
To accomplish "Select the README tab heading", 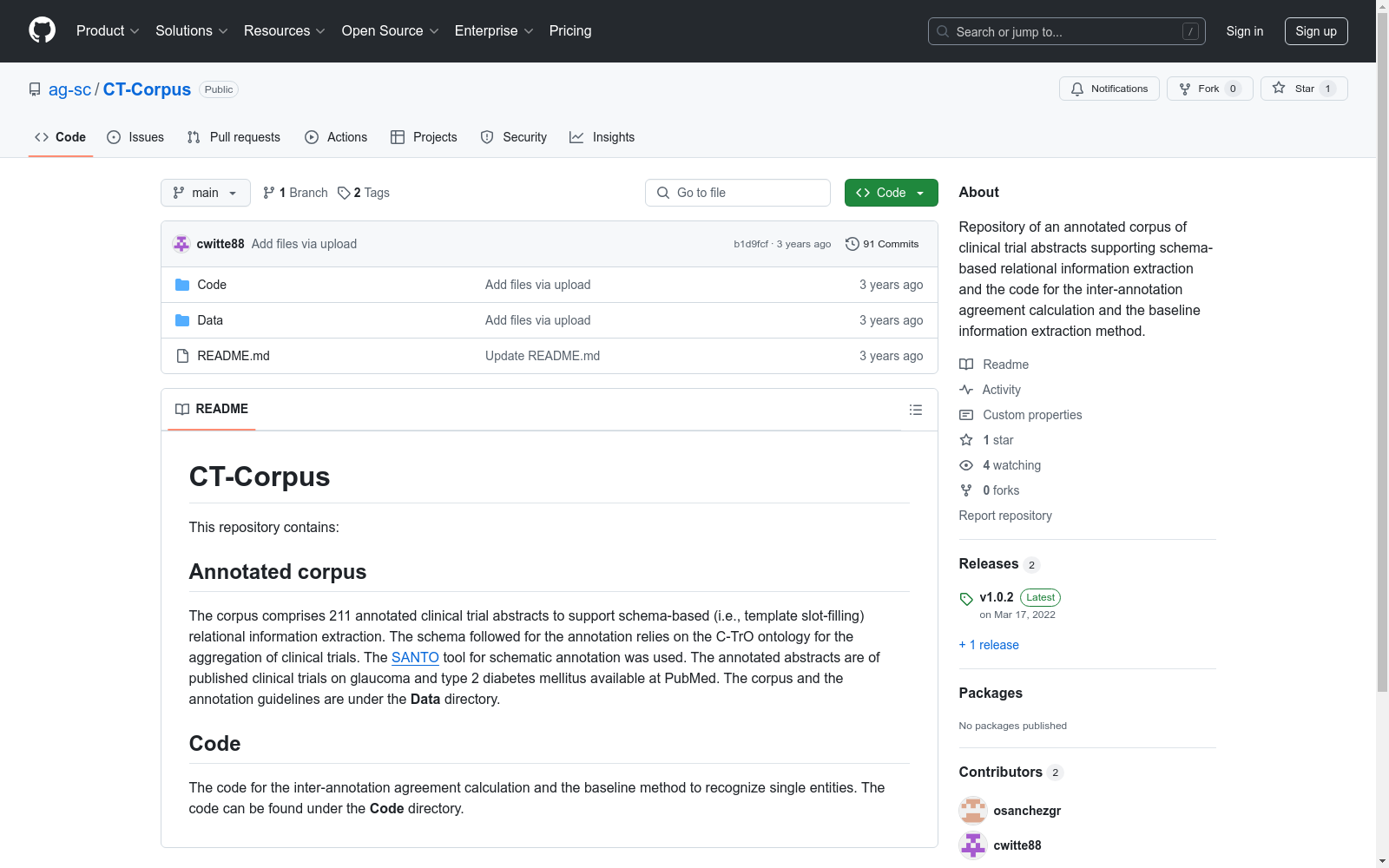I will [212, 409].
